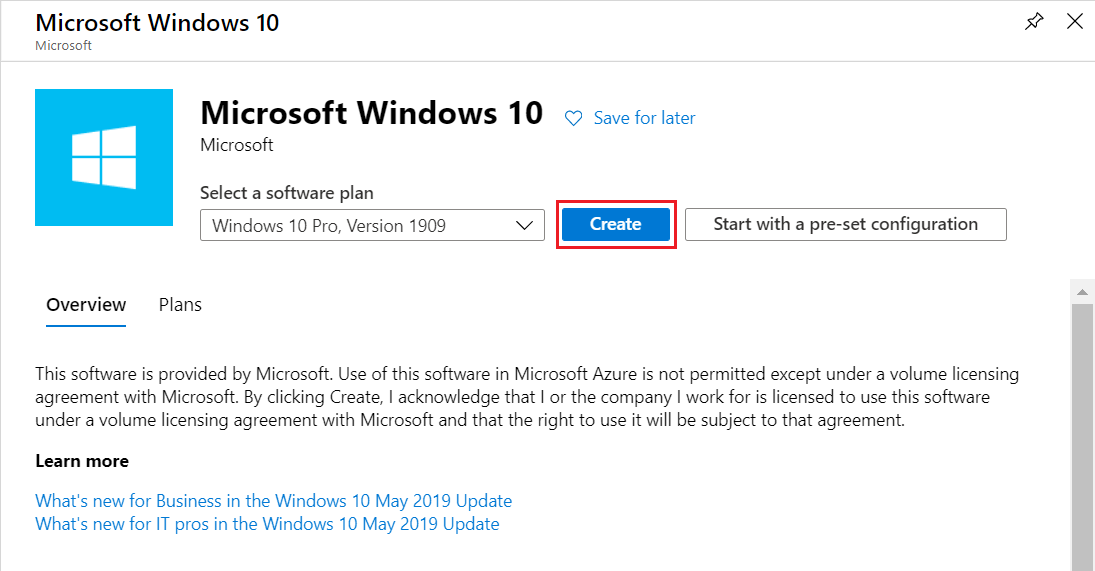
Task: Switch to the Overview tab
Action: pos(86,305)
